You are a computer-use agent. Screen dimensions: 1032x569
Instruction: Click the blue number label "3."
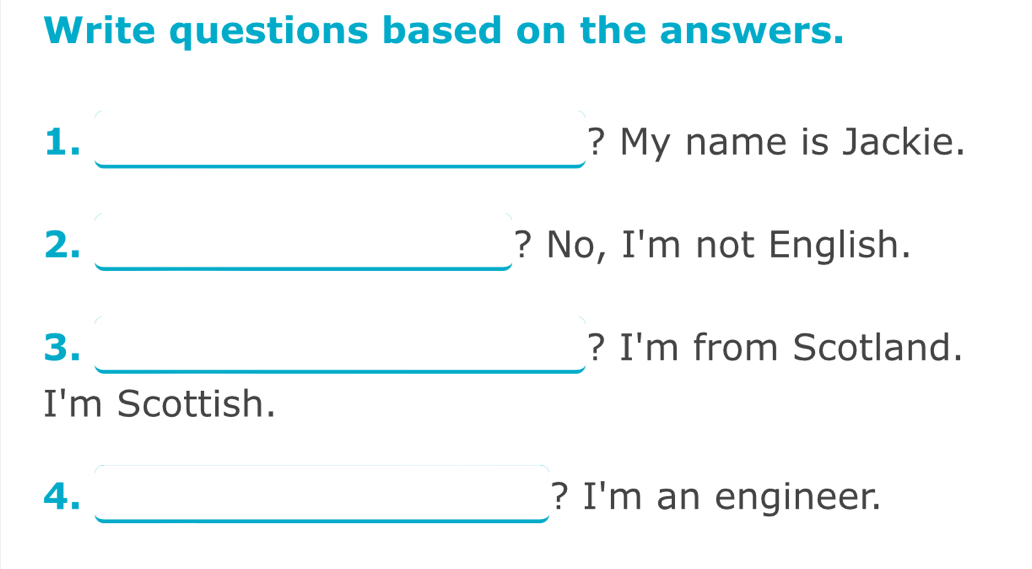click(62, 347)
